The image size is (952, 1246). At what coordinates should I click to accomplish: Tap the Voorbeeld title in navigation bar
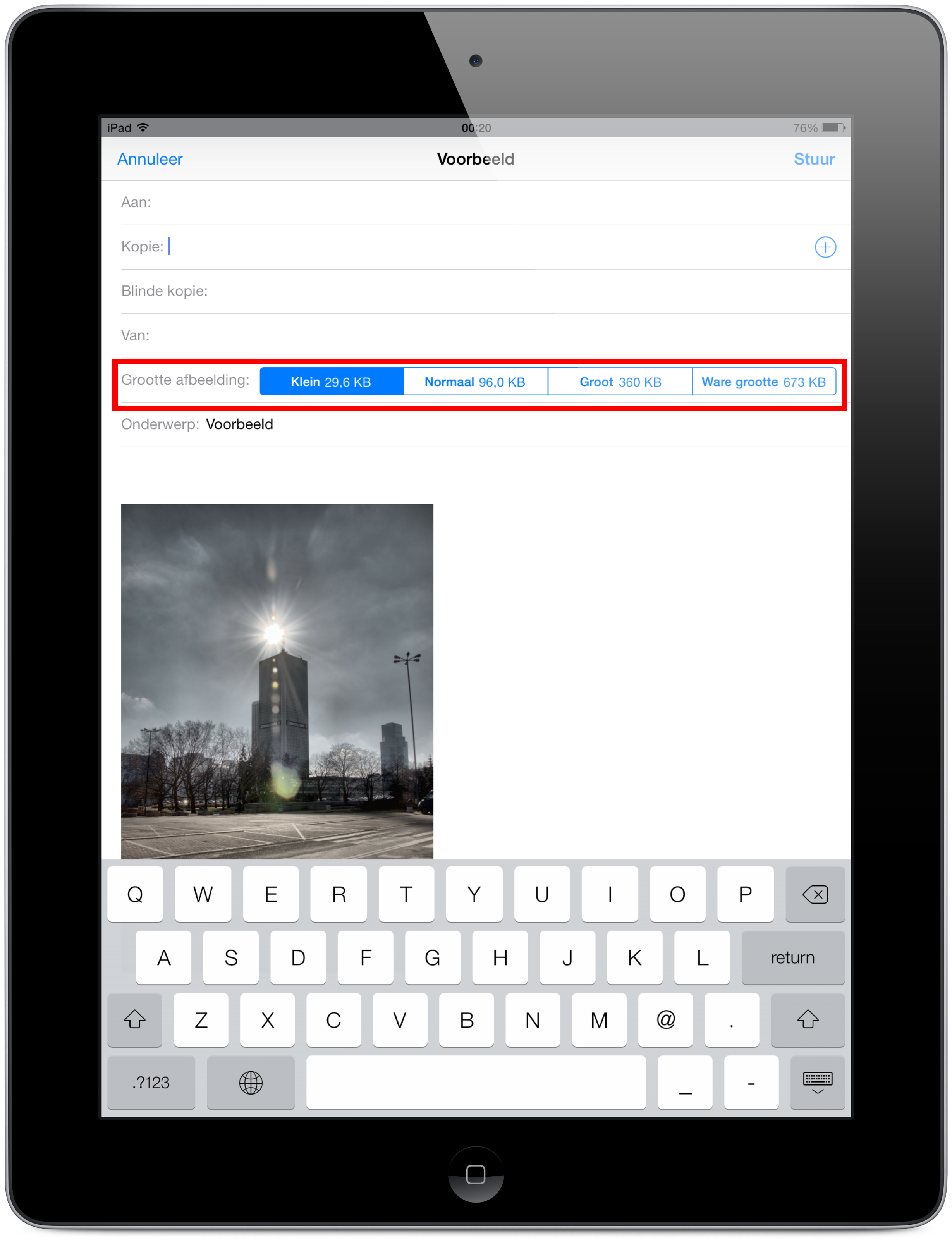476,159
